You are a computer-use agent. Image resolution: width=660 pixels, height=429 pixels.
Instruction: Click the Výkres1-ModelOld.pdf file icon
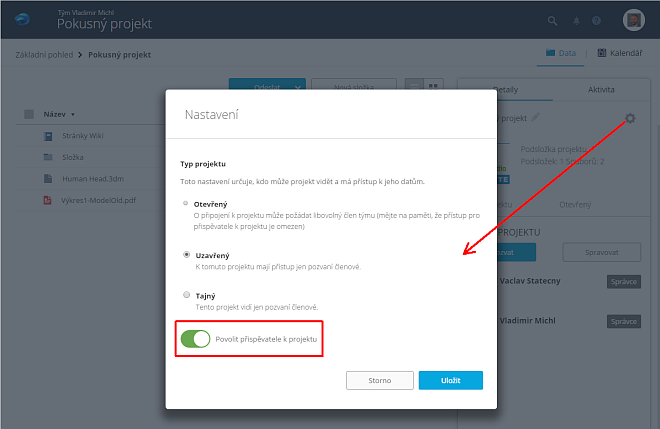[x=48, y=200]
